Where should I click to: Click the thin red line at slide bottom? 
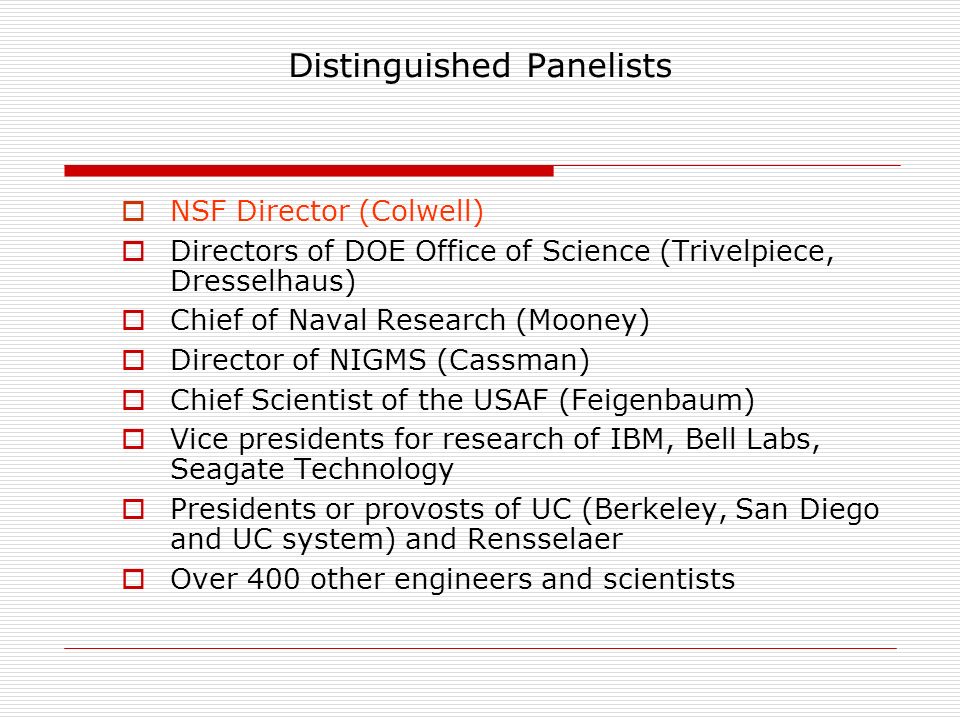point(480,648)
